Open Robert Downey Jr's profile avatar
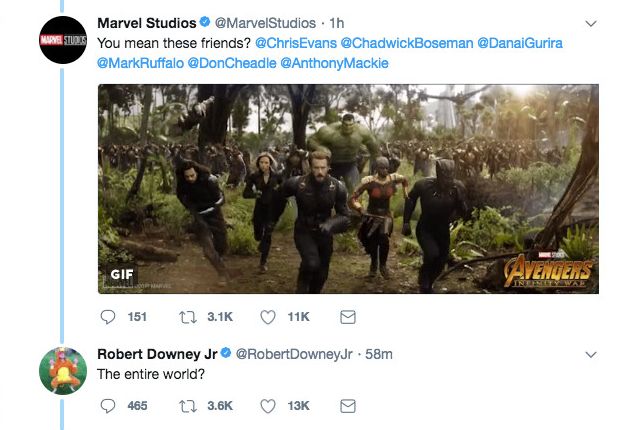Viewport: 632px width, 430px height. (63, 370)
